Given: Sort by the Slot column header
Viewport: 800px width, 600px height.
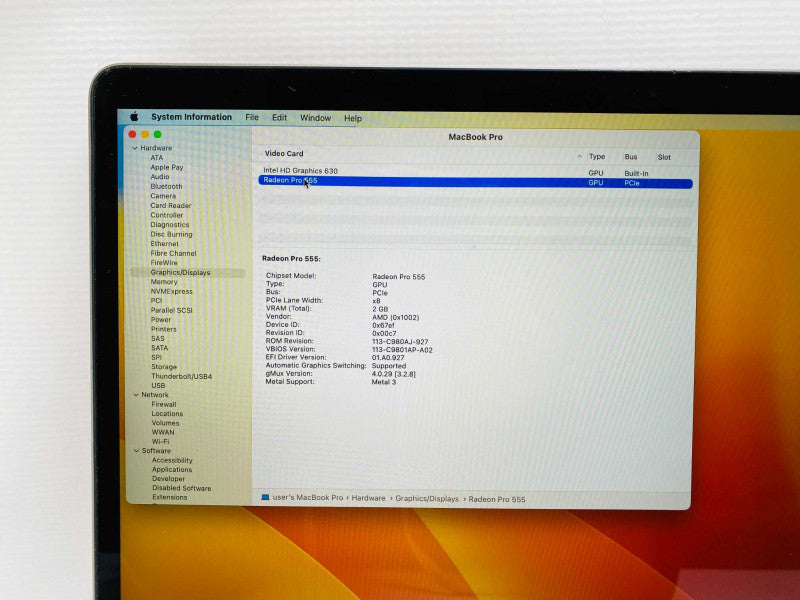Looking at the screenshot, I should tap(664, 157).
